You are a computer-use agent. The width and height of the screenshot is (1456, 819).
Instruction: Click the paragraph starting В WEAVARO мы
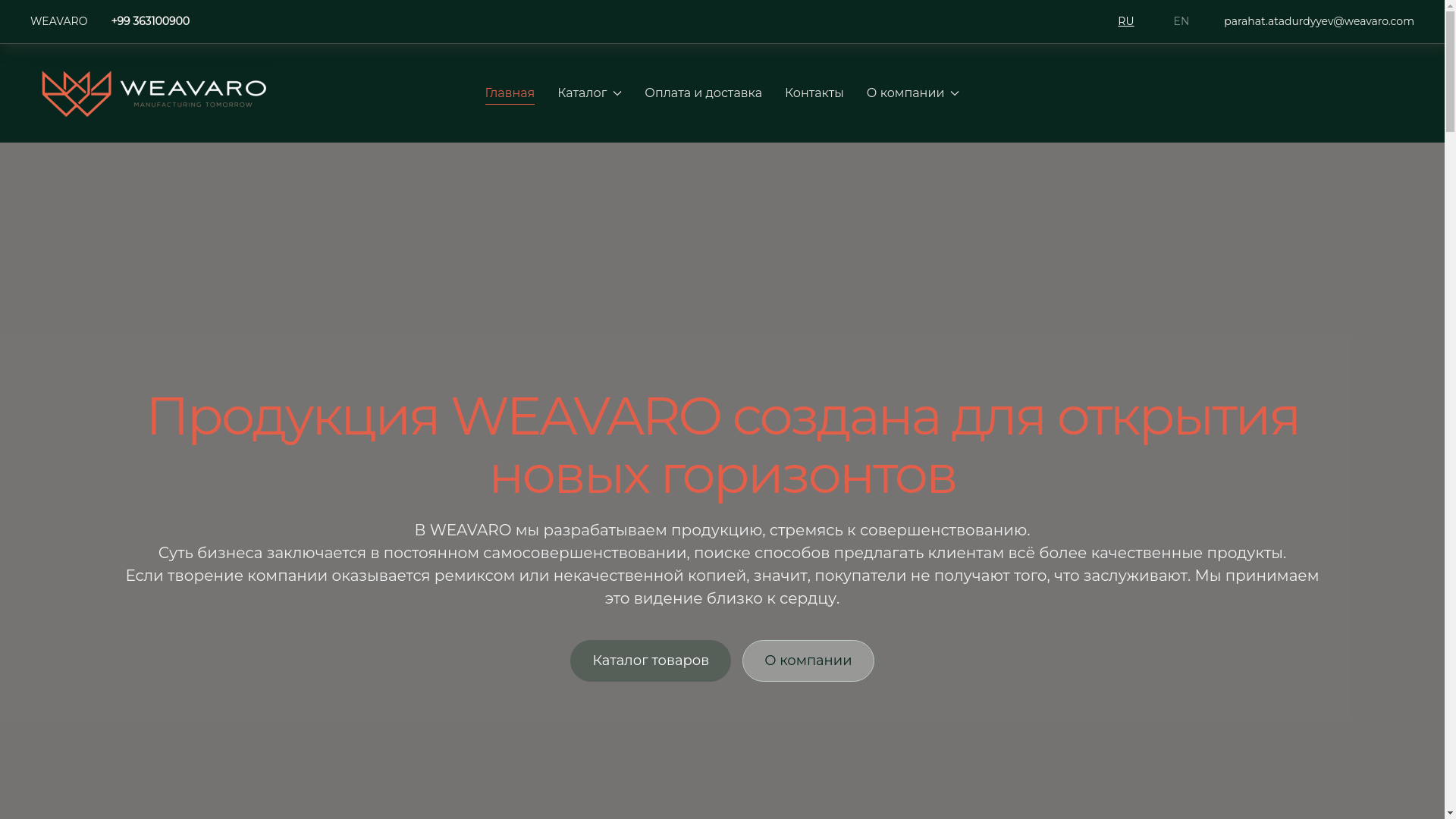click(722, 564)
